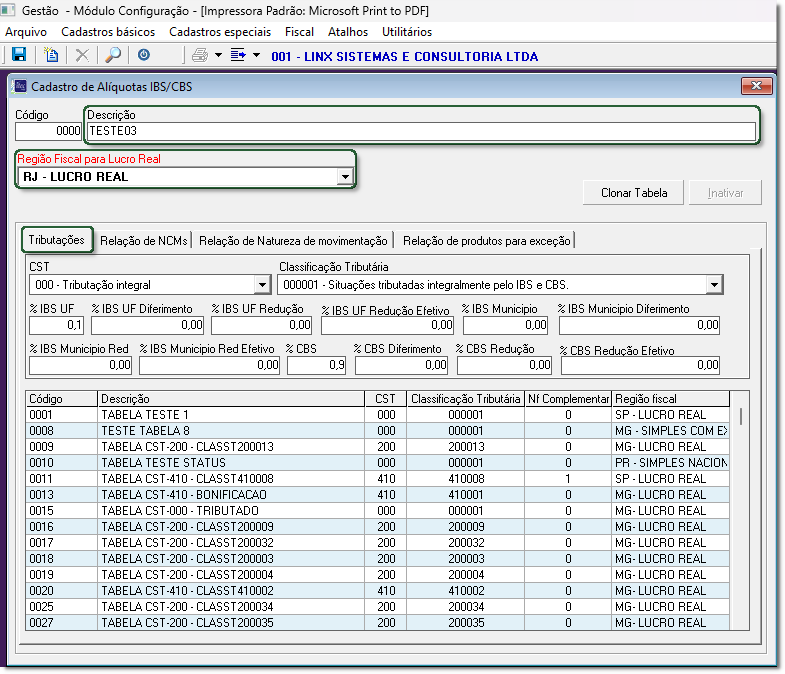Click the printer icon in toolbar
Viewport: 785px width, 674px height.
[200, 56]
